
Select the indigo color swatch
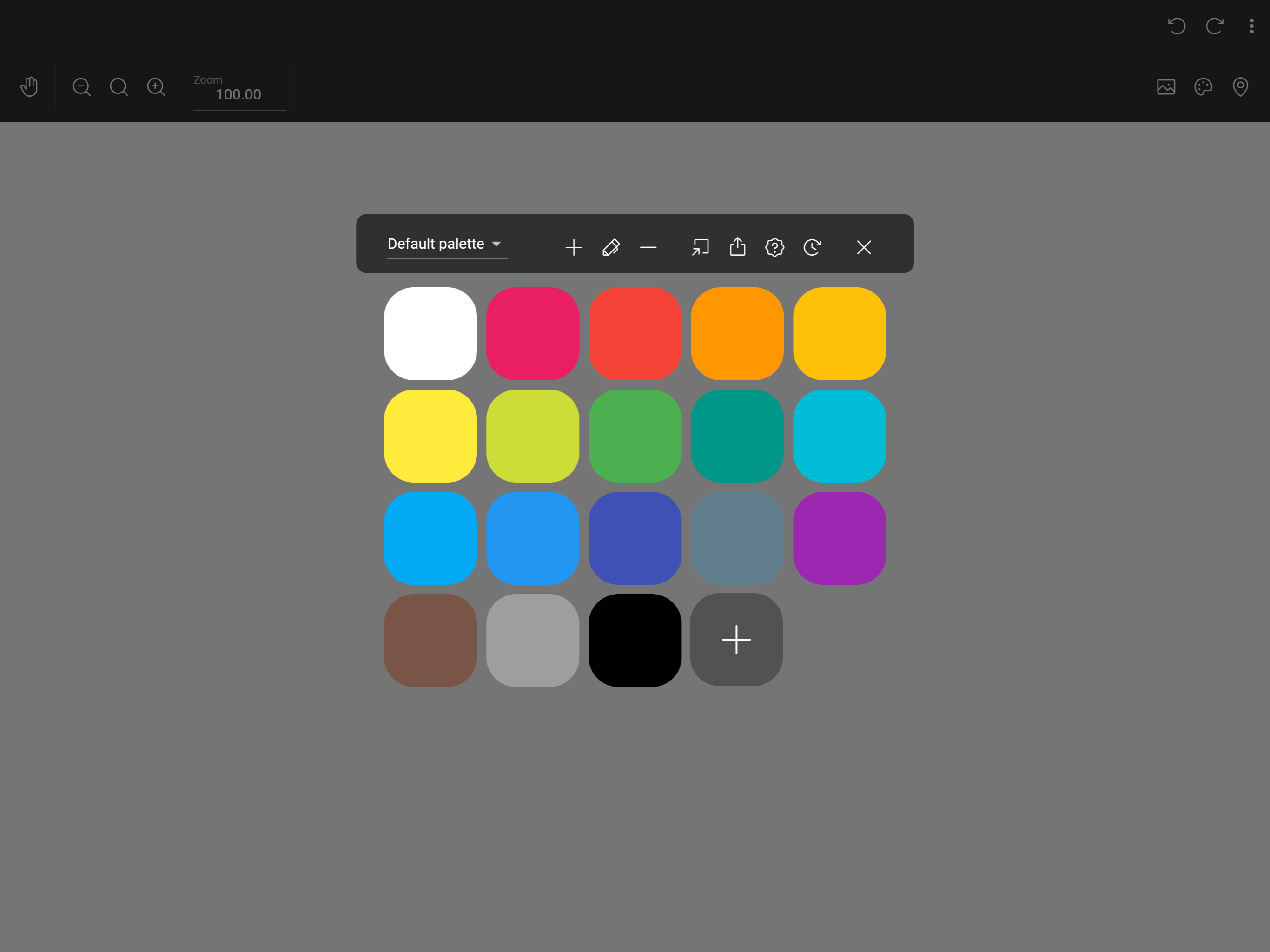pyautogui.click(x=635, y=538)
